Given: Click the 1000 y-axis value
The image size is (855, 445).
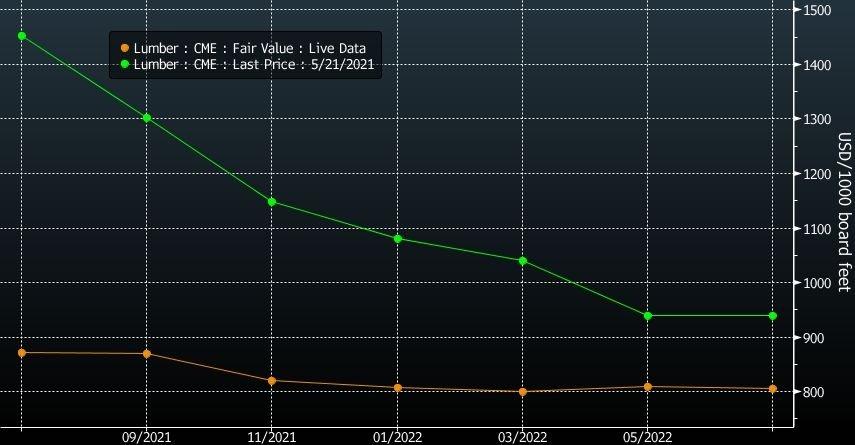Looking at the screenshot, I should pyautogui.click(x=817, y=283).
